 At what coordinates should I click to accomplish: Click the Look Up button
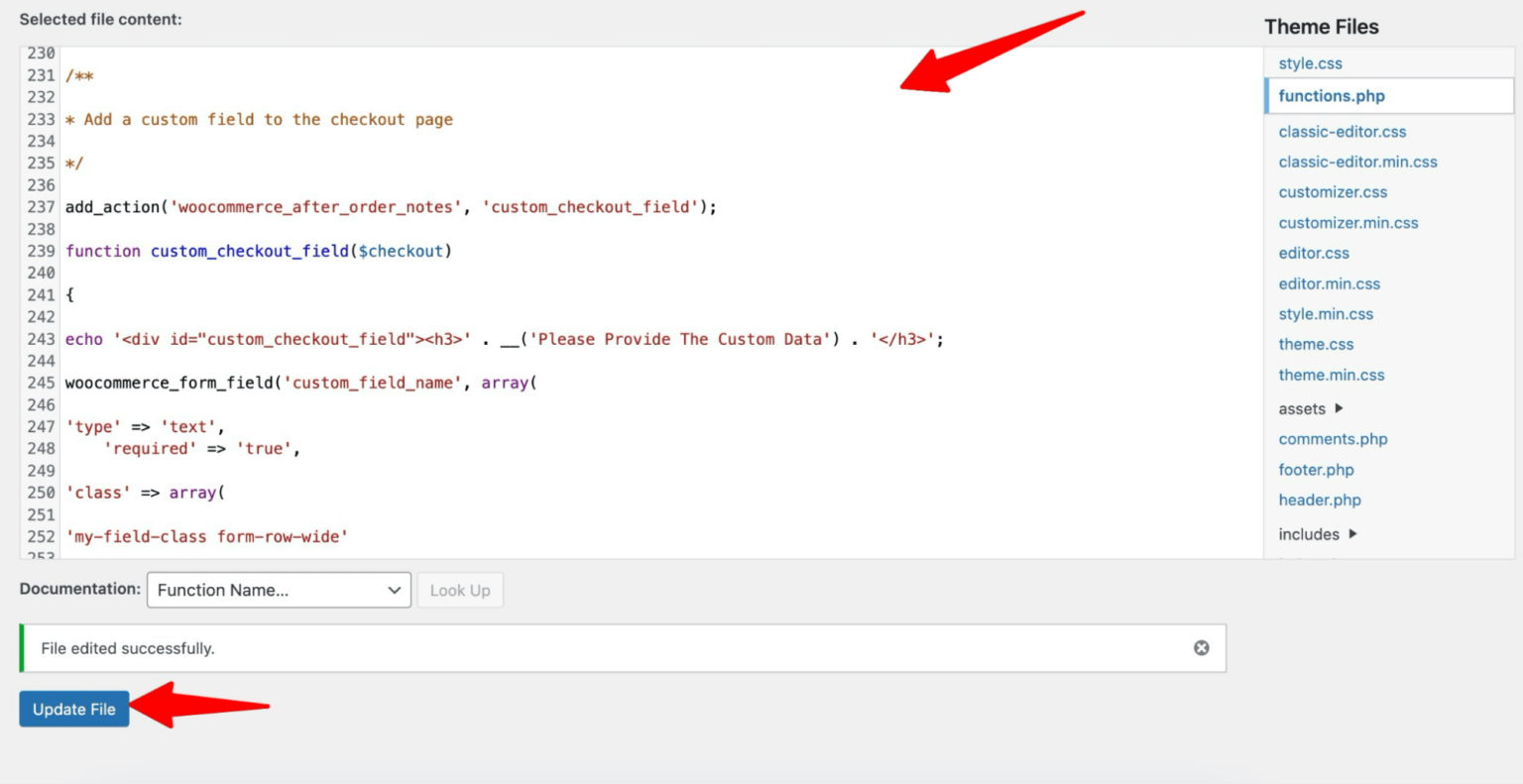460,590
